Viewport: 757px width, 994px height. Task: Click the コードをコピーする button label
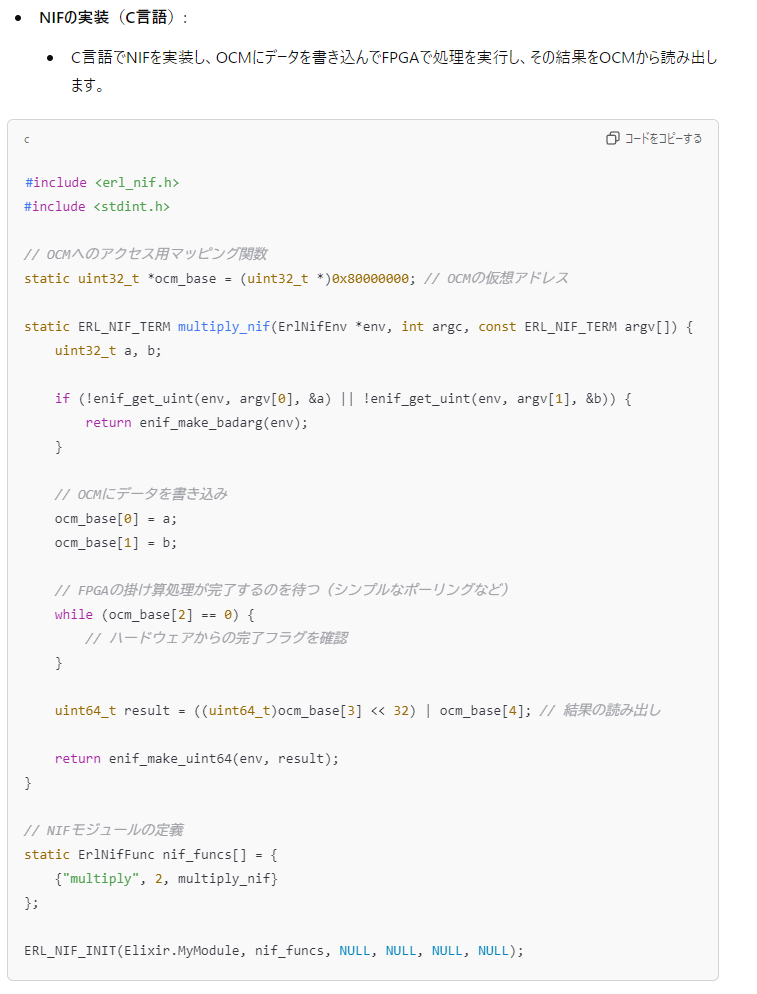point(663,138)
